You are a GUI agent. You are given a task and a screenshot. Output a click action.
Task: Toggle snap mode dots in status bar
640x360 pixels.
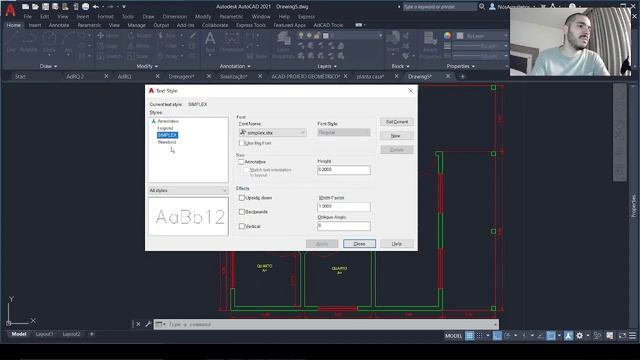480,336
